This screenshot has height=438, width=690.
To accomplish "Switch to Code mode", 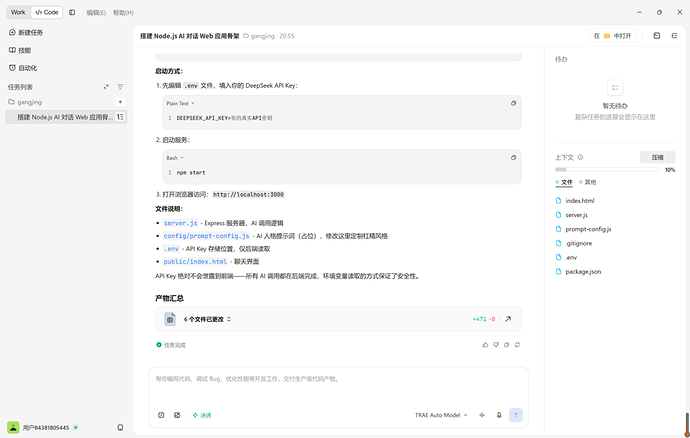I will point(47,12).
